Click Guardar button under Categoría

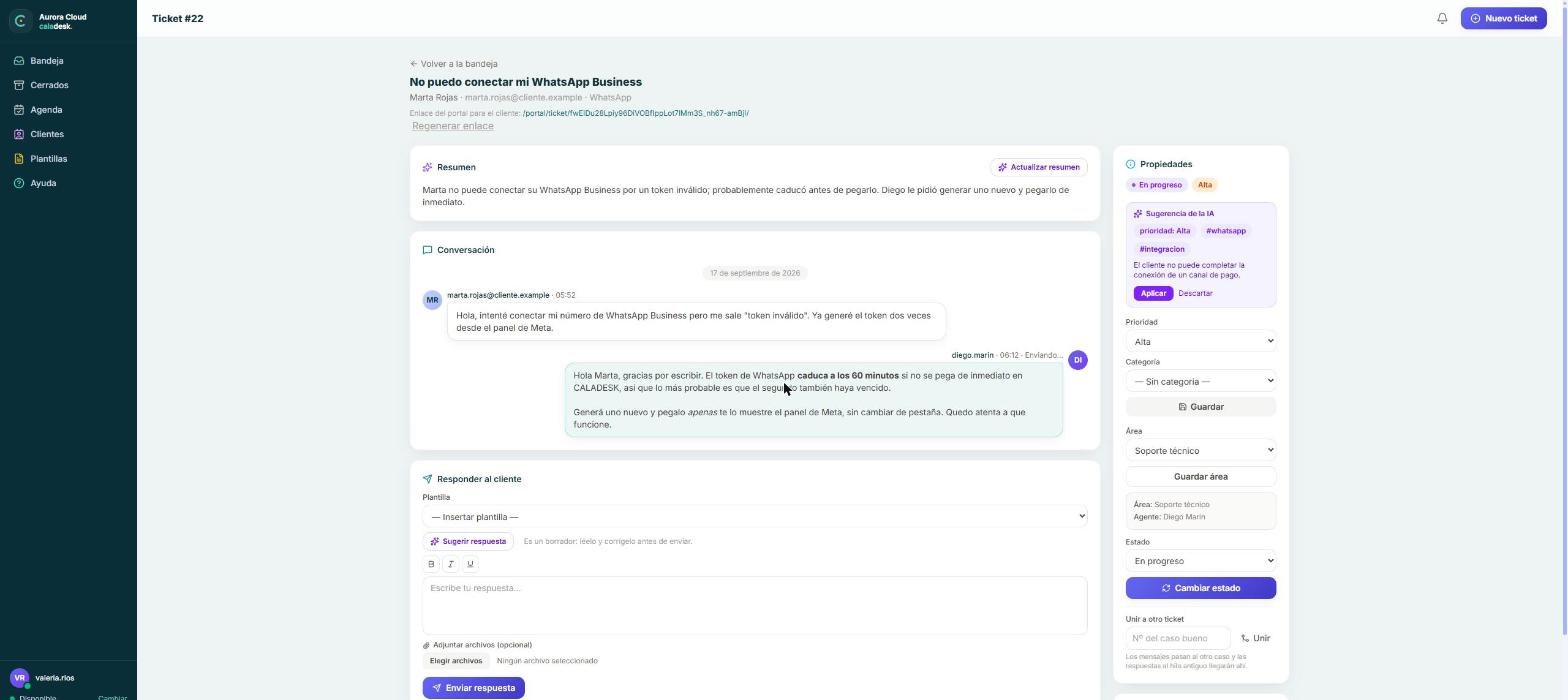(x=1201, y=407)
